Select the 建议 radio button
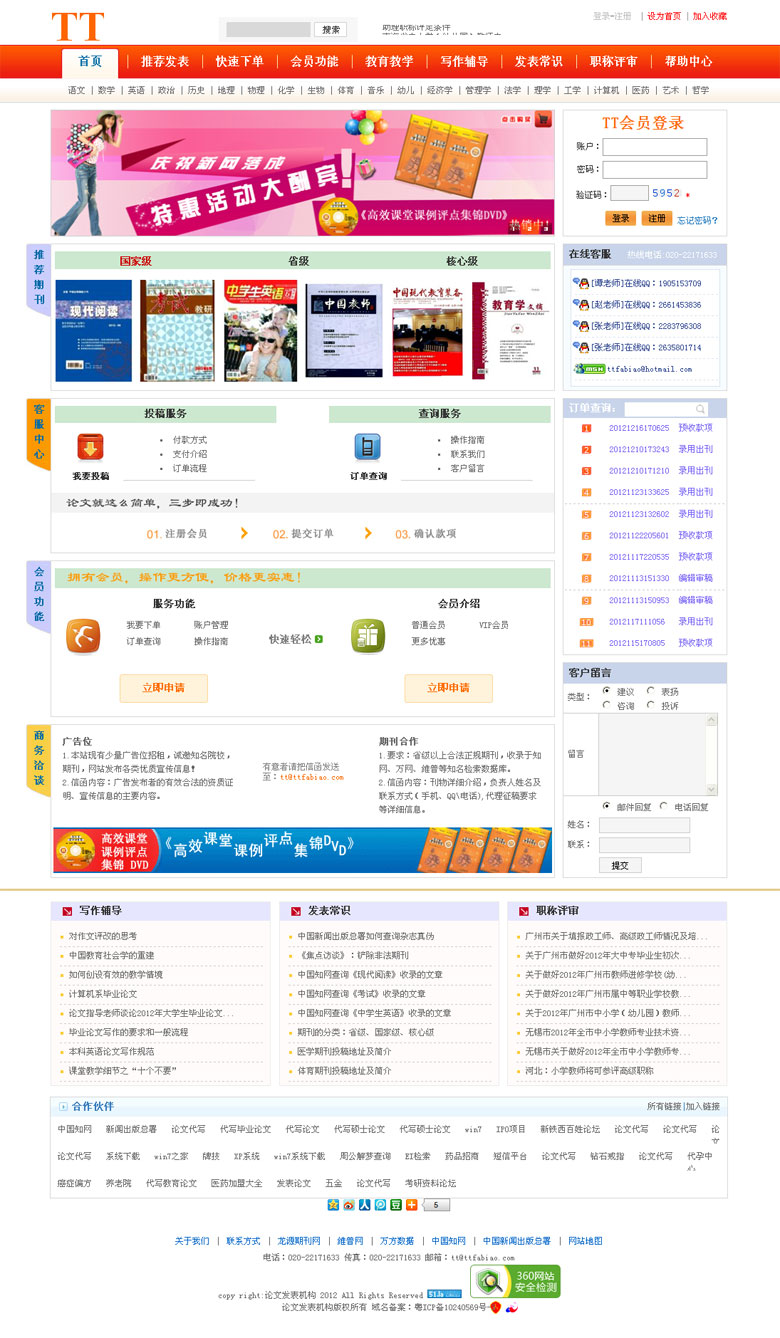The width and height of the screenshot is (780, 1338). coord(607,691)
